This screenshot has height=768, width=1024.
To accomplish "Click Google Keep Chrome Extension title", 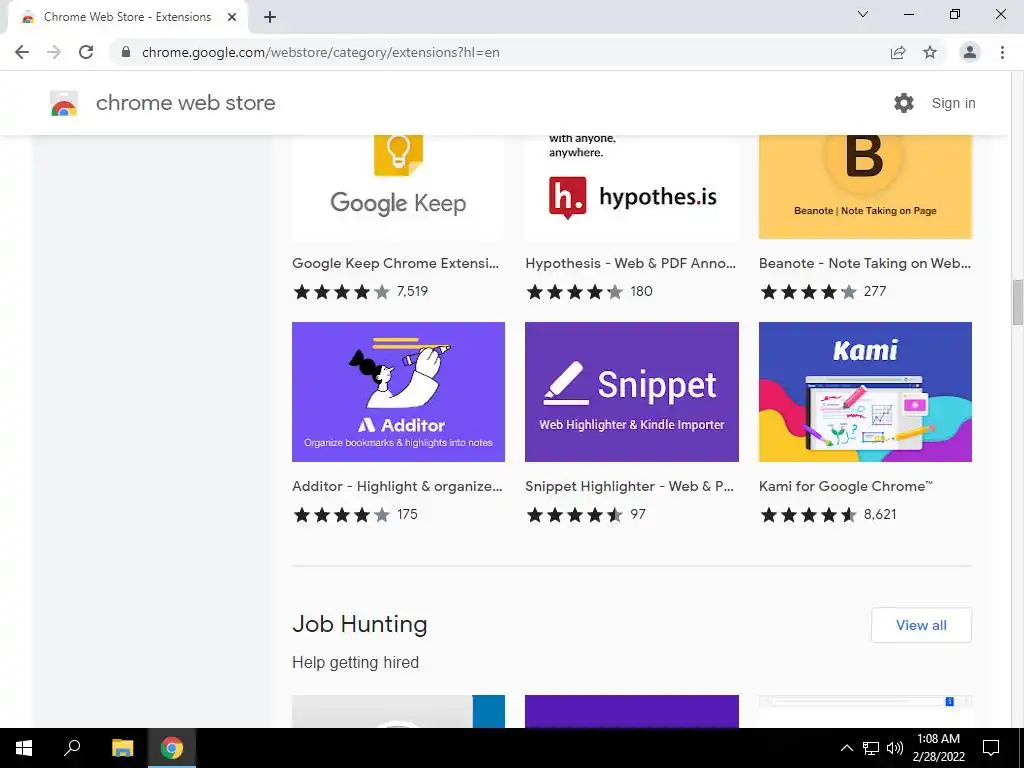I will click(x=395, y=263).
